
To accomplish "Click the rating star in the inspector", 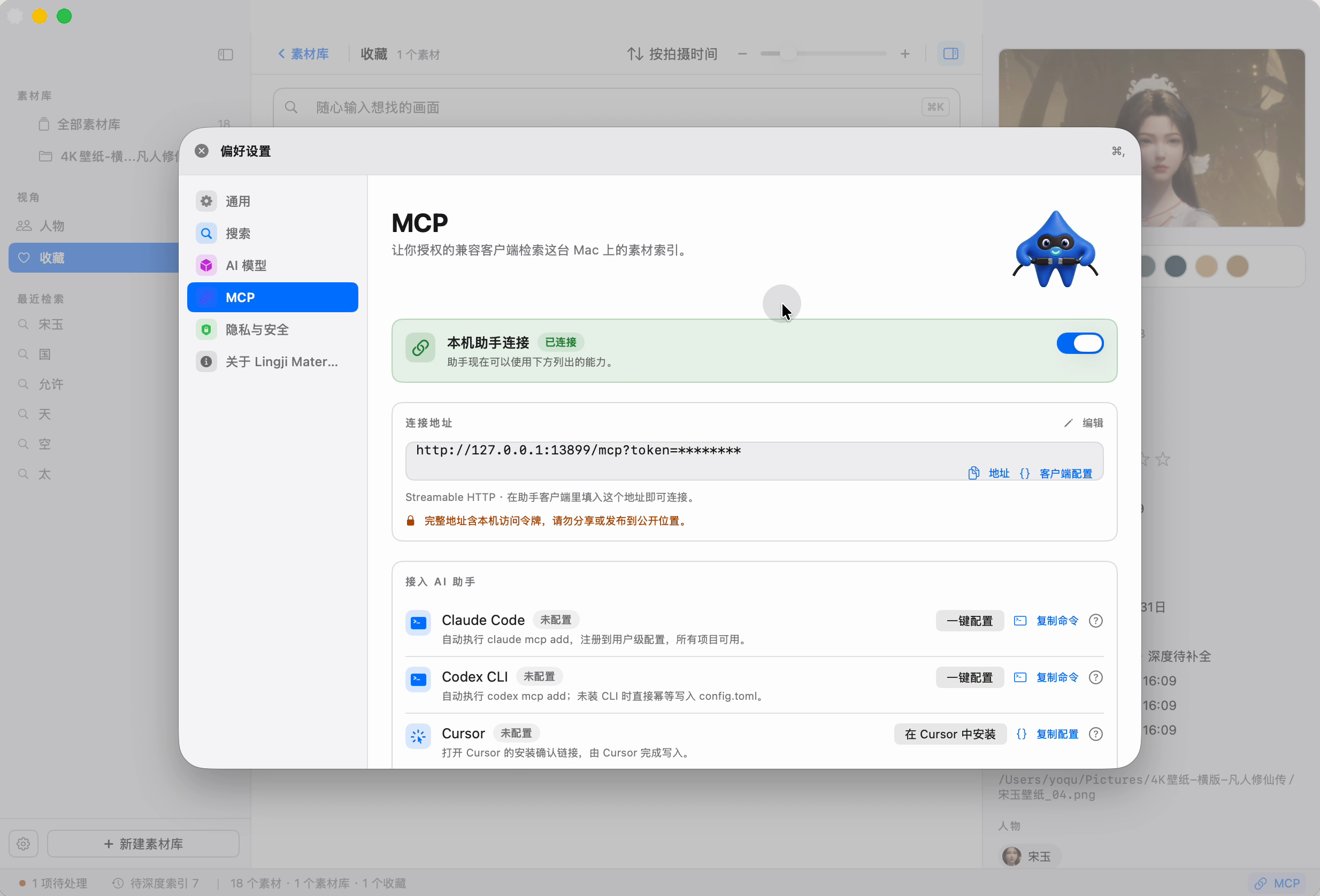I will pos(1163,459).
